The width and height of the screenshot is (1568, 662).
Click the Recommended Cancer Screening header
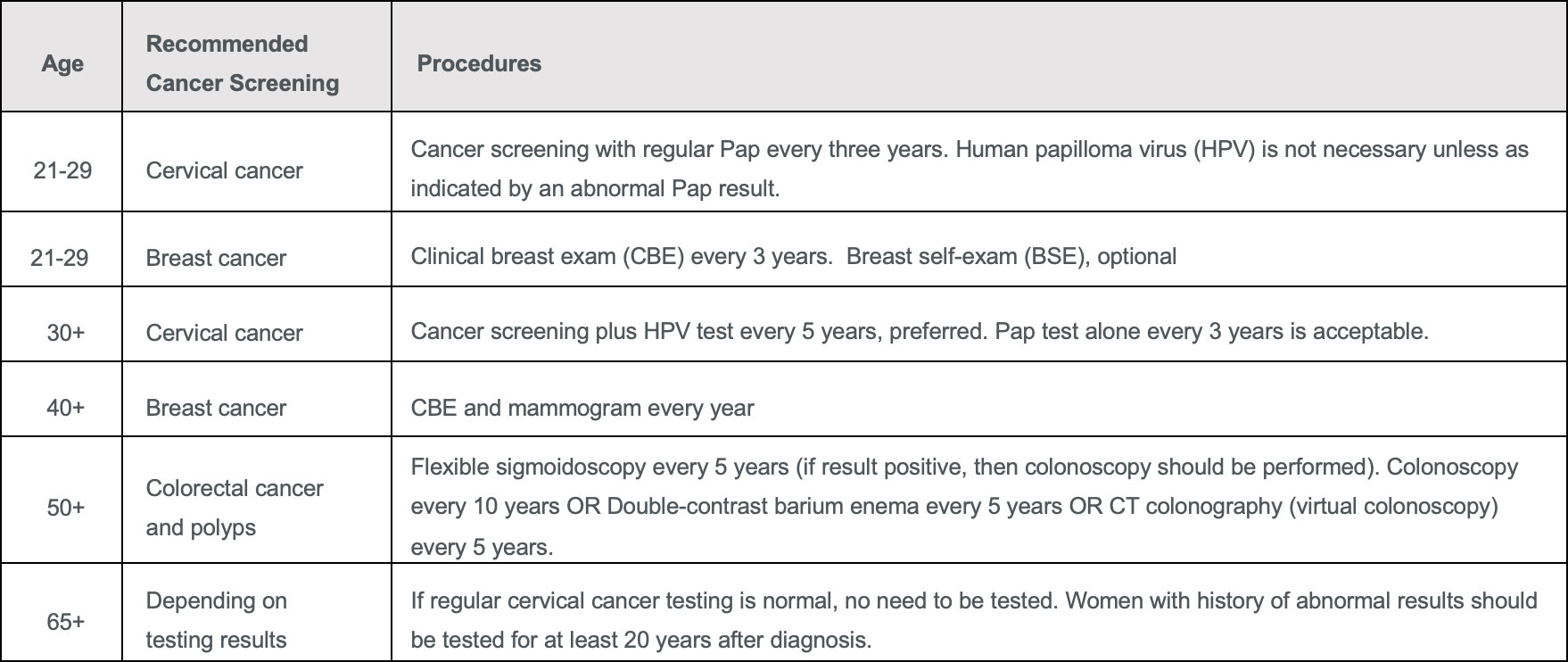point(242,63)
